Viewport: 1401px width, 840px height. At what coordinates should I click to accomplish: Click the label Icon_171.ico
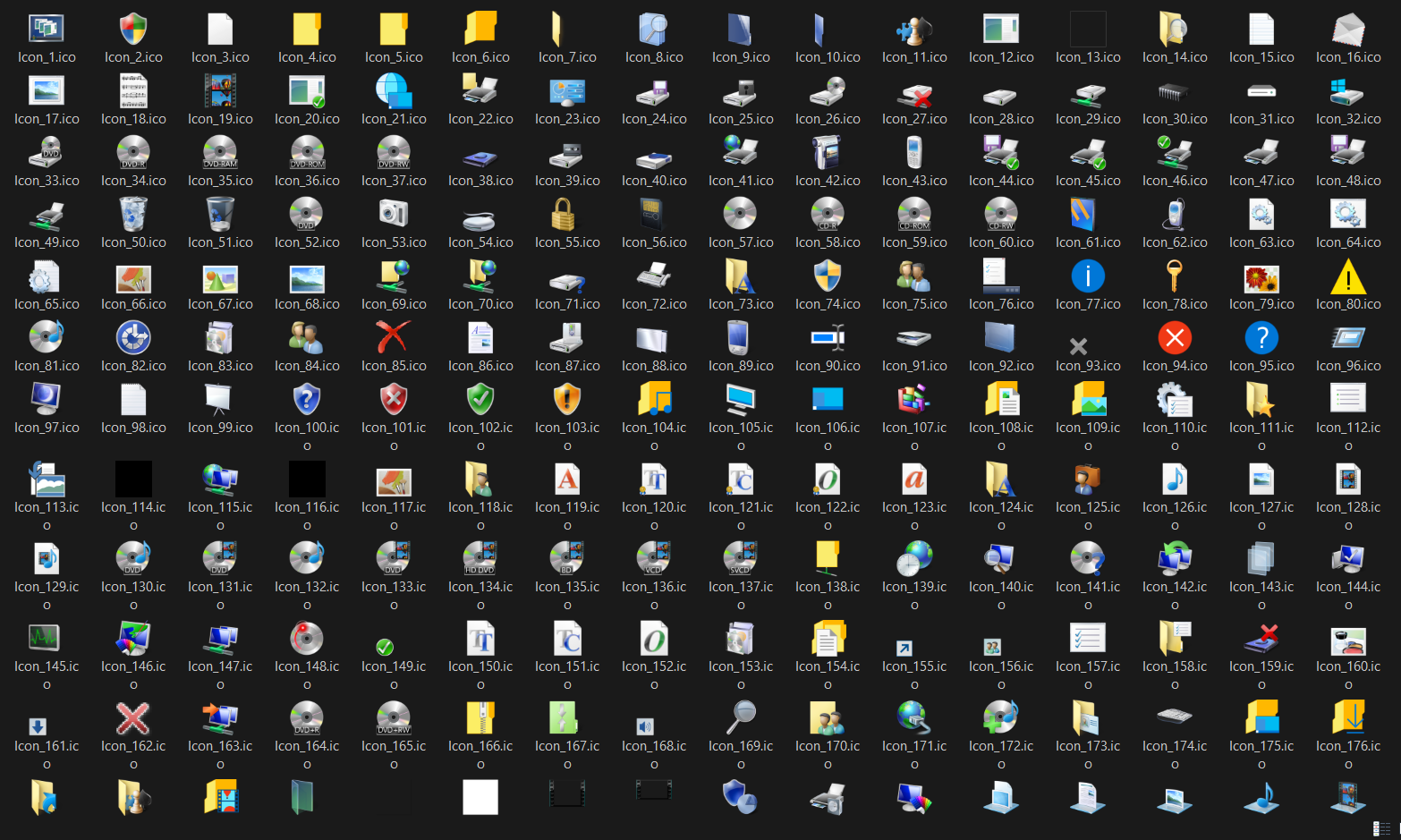[914, 754]
